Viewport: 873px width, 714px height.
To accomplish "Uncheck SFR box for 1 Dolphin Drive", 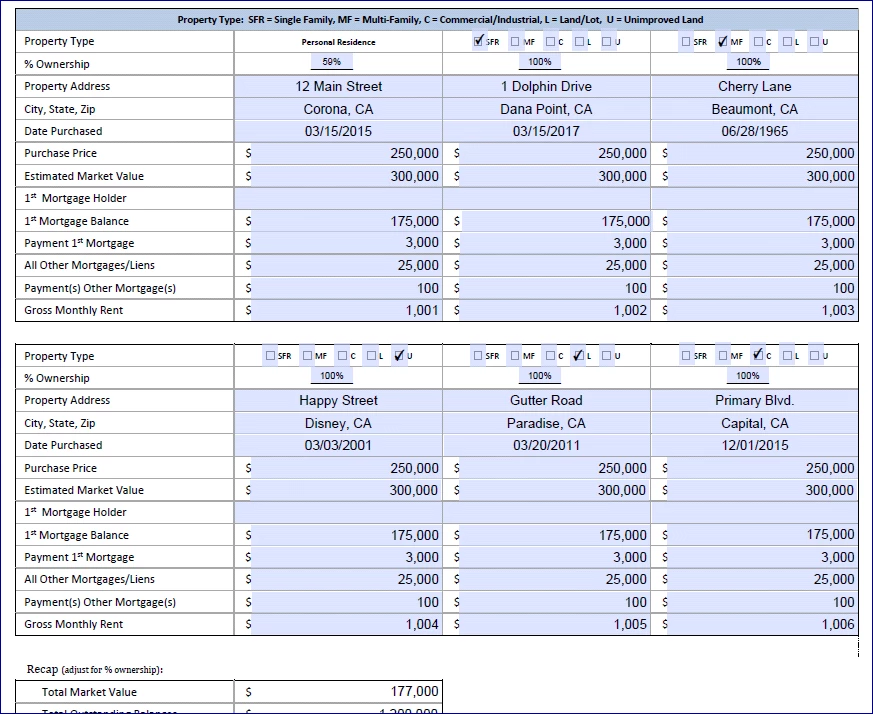I will click(478, 41).
